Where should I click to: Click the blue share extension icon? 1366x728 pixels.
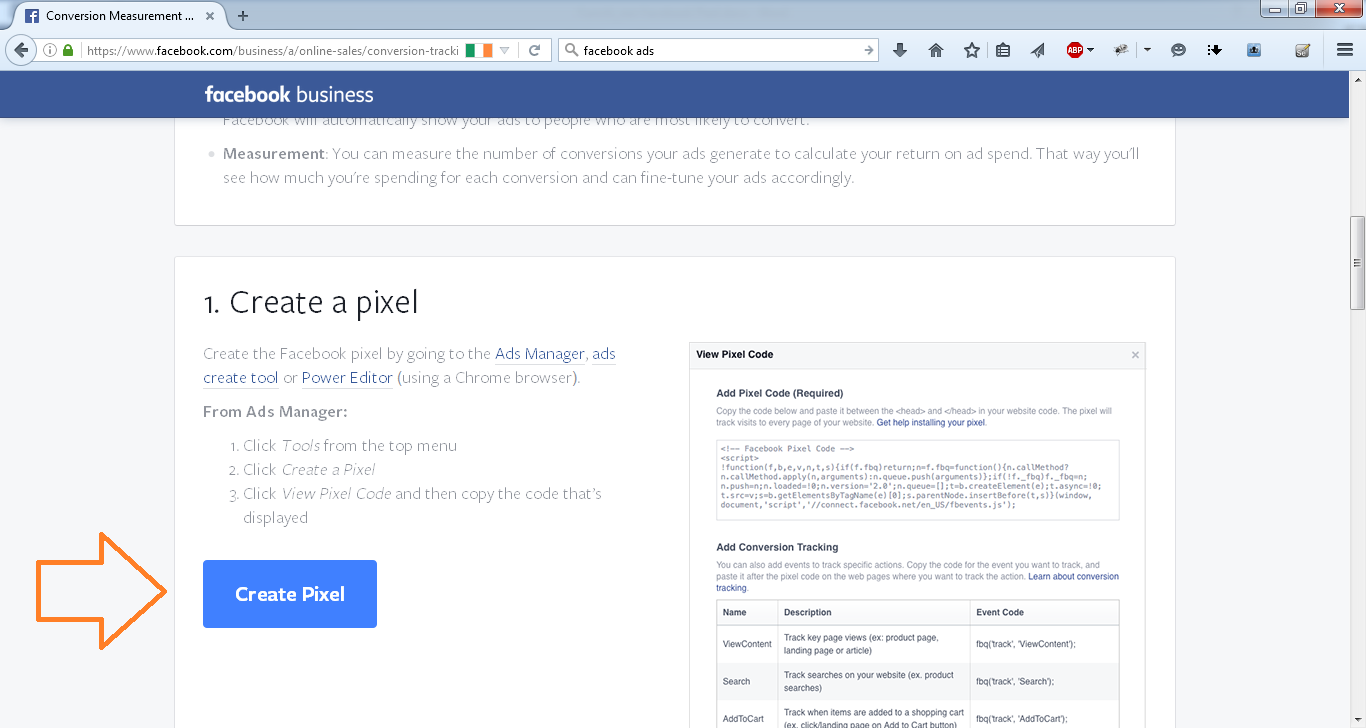pyautogui.click(x=1254, y=50)
